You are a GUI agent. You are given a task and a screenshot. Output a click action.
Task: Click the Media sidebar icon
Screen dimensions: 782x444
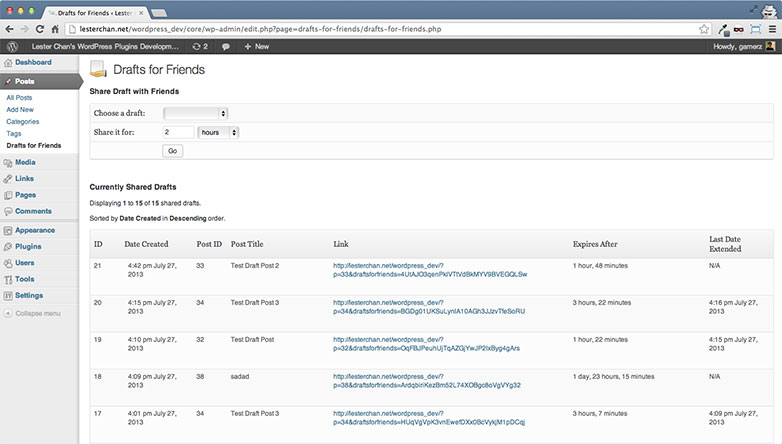(8, 163)
